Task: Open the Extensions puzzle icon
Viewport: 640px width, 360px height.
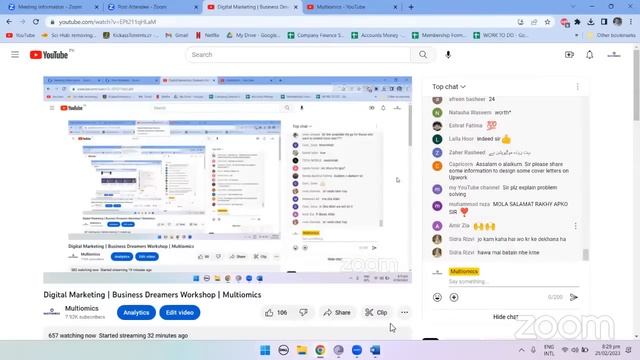Action: click(577, 22)
